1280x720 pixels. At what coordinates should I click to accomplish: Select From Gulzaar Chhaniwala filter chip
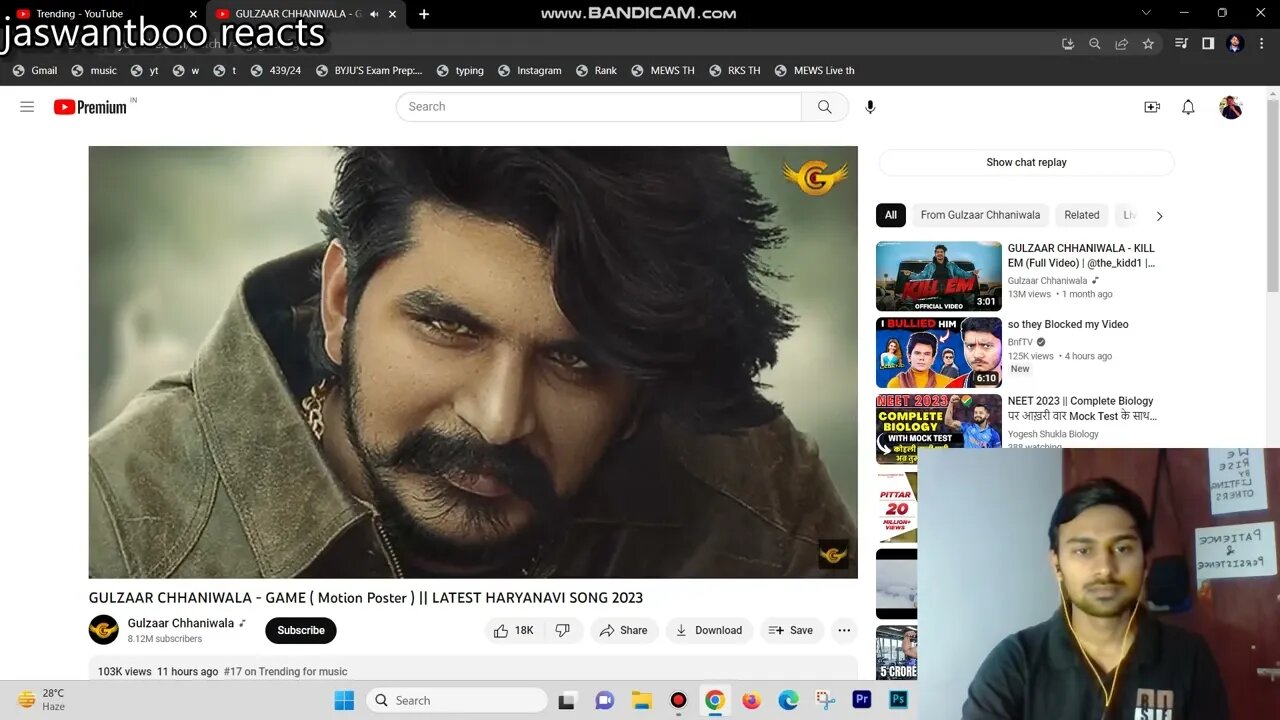pyautogui.click(x=980, y=215)
